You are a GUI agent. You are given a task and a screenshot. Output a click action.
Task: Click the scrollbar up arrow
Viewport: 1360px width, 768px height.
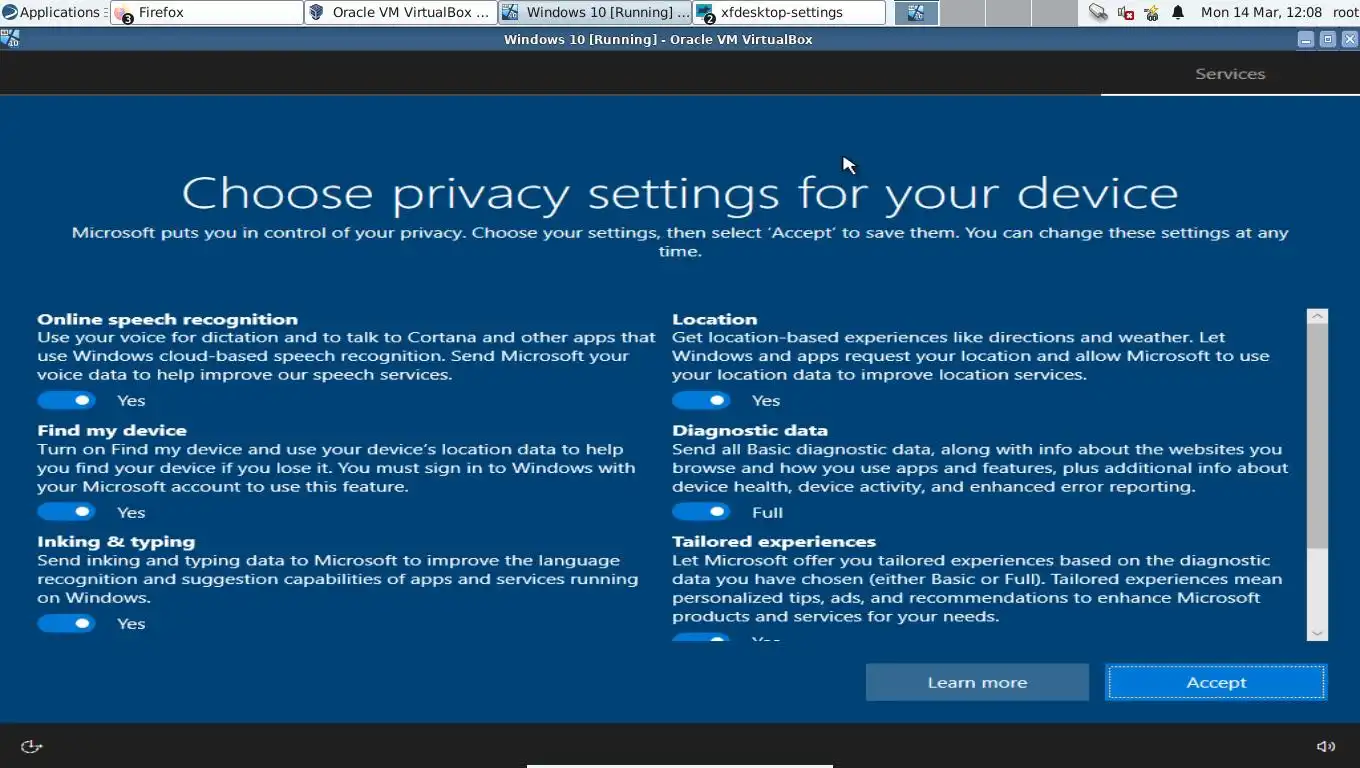(x=1317, y=316)
